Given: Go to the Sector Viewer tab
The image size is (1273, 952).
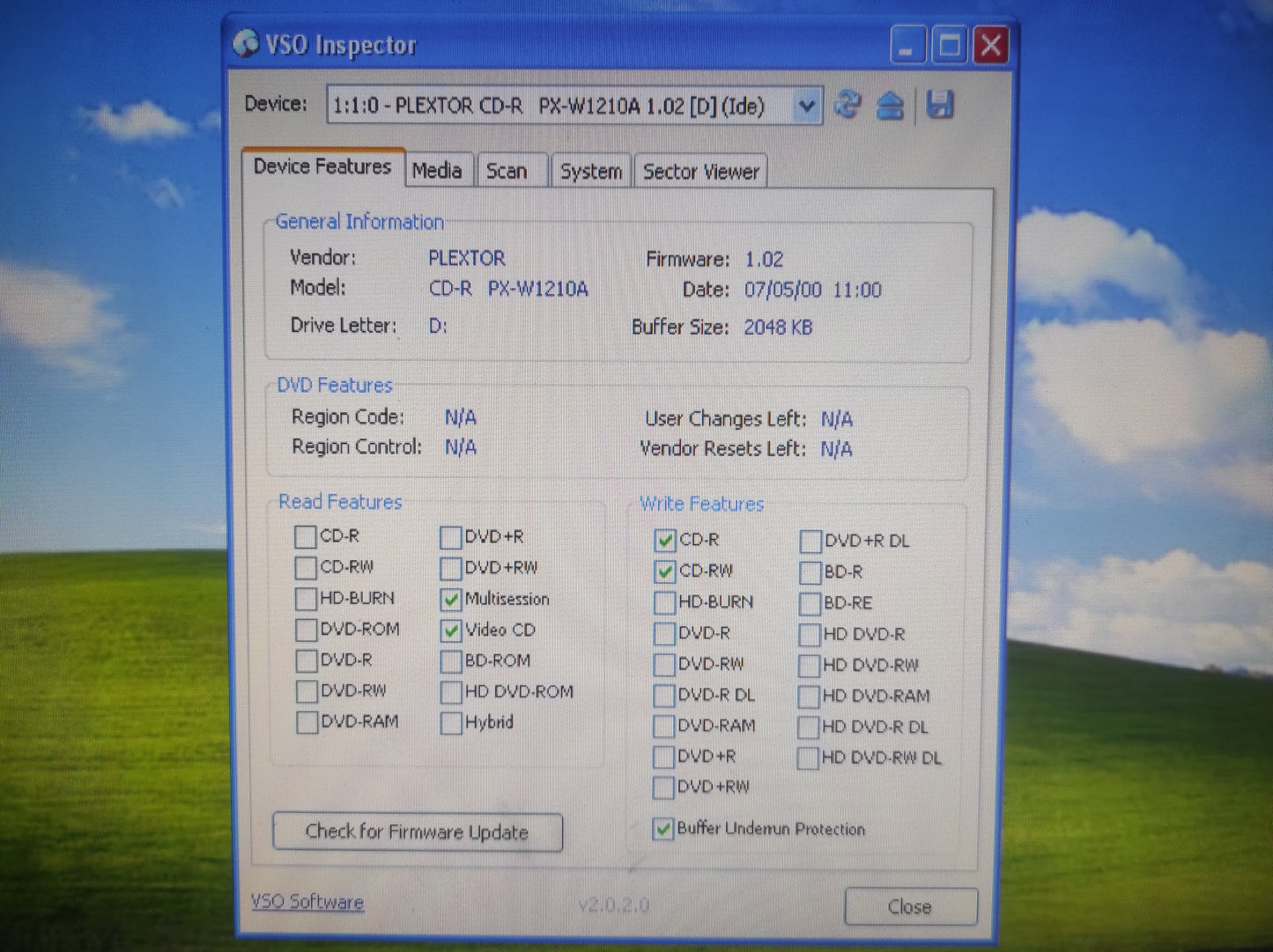Looking at the screenshot, I should [x=700, y=172].
